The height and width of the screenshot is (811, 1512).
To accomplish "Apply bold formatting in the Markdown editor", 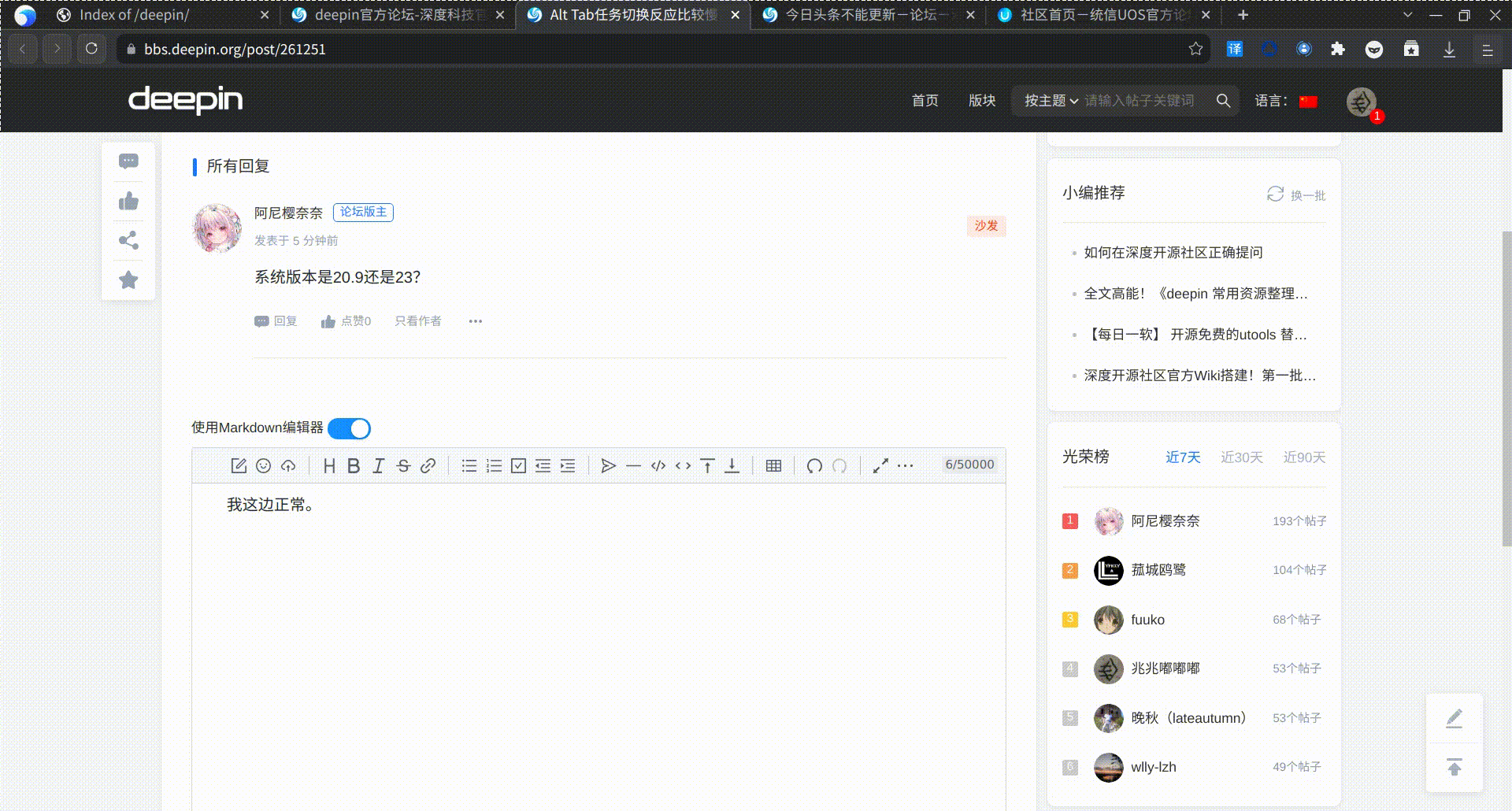I will coord(353,465).
